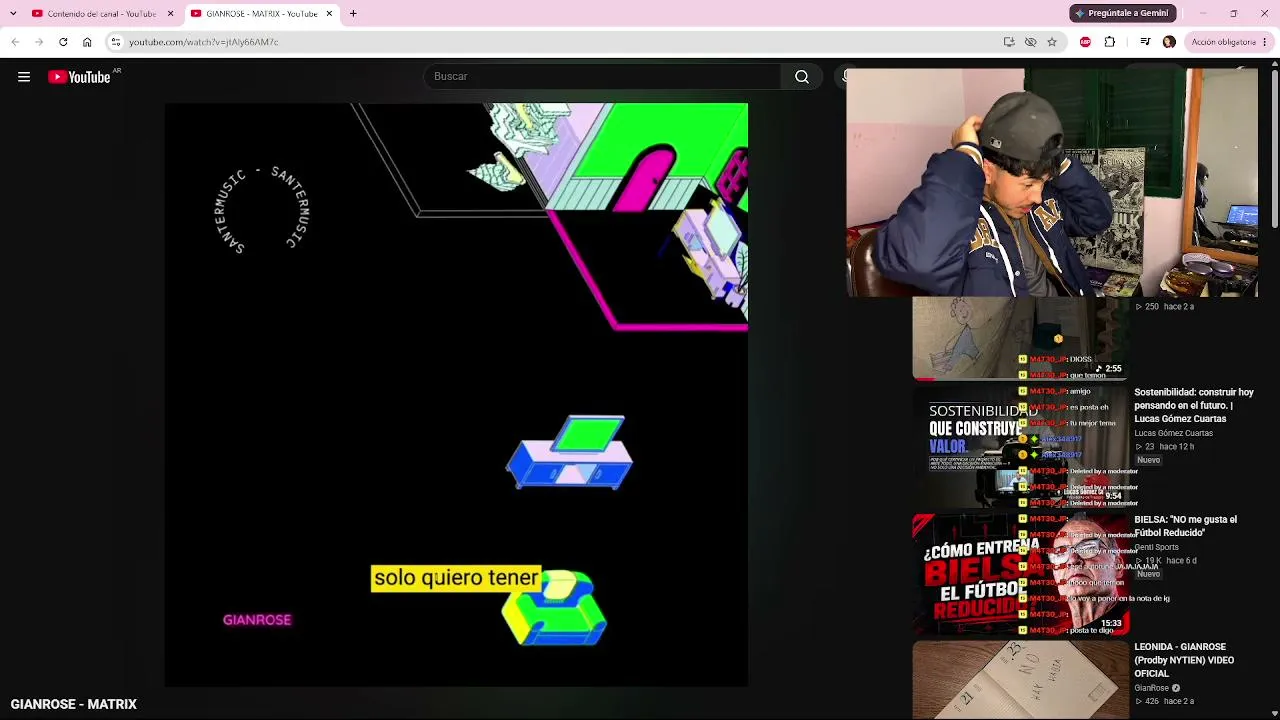Image resolution: width=1280 pixels, height=720 pixels.
Task: Open the red ABP extension icon
Action: pyautogui.click(x=1085, y=42)
